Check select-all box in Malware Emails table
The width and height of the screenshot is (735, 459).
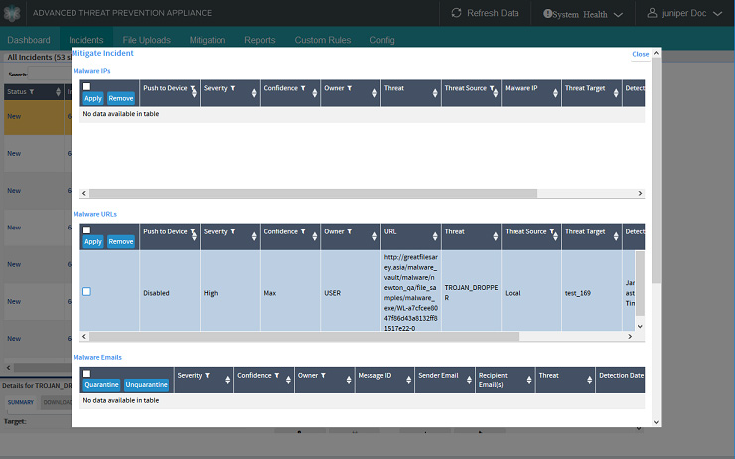point(86,374)
